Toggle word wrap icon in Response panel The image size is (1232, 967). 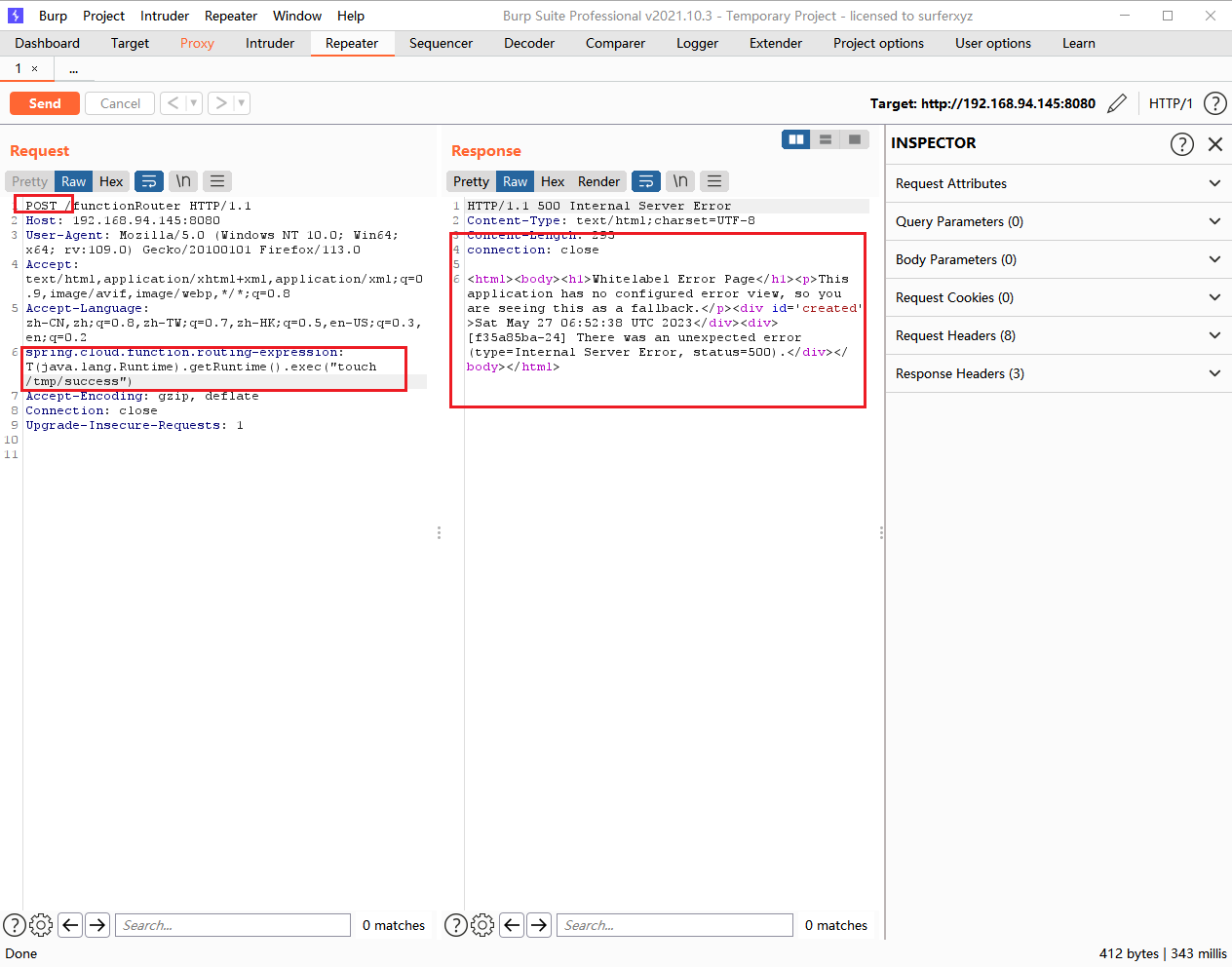645,181
